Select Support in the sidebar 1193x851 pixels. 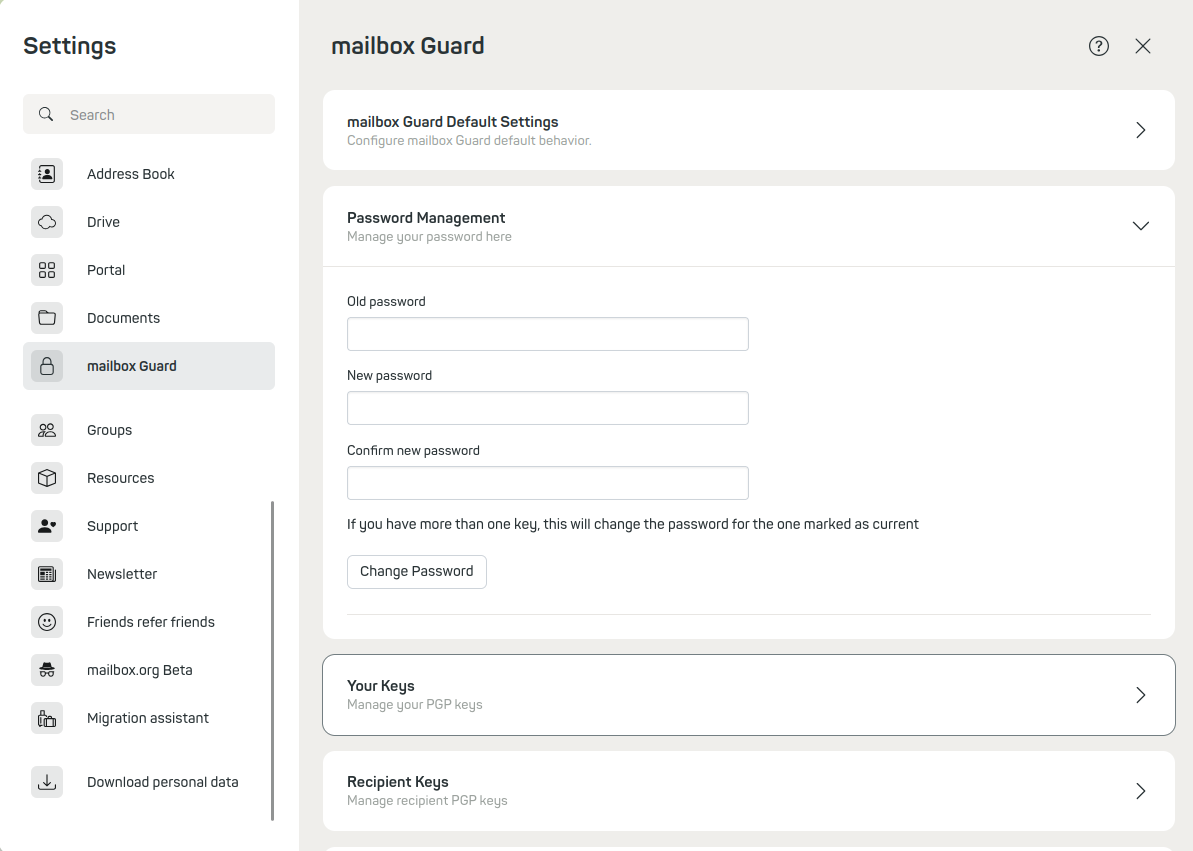tap(112, 526)
